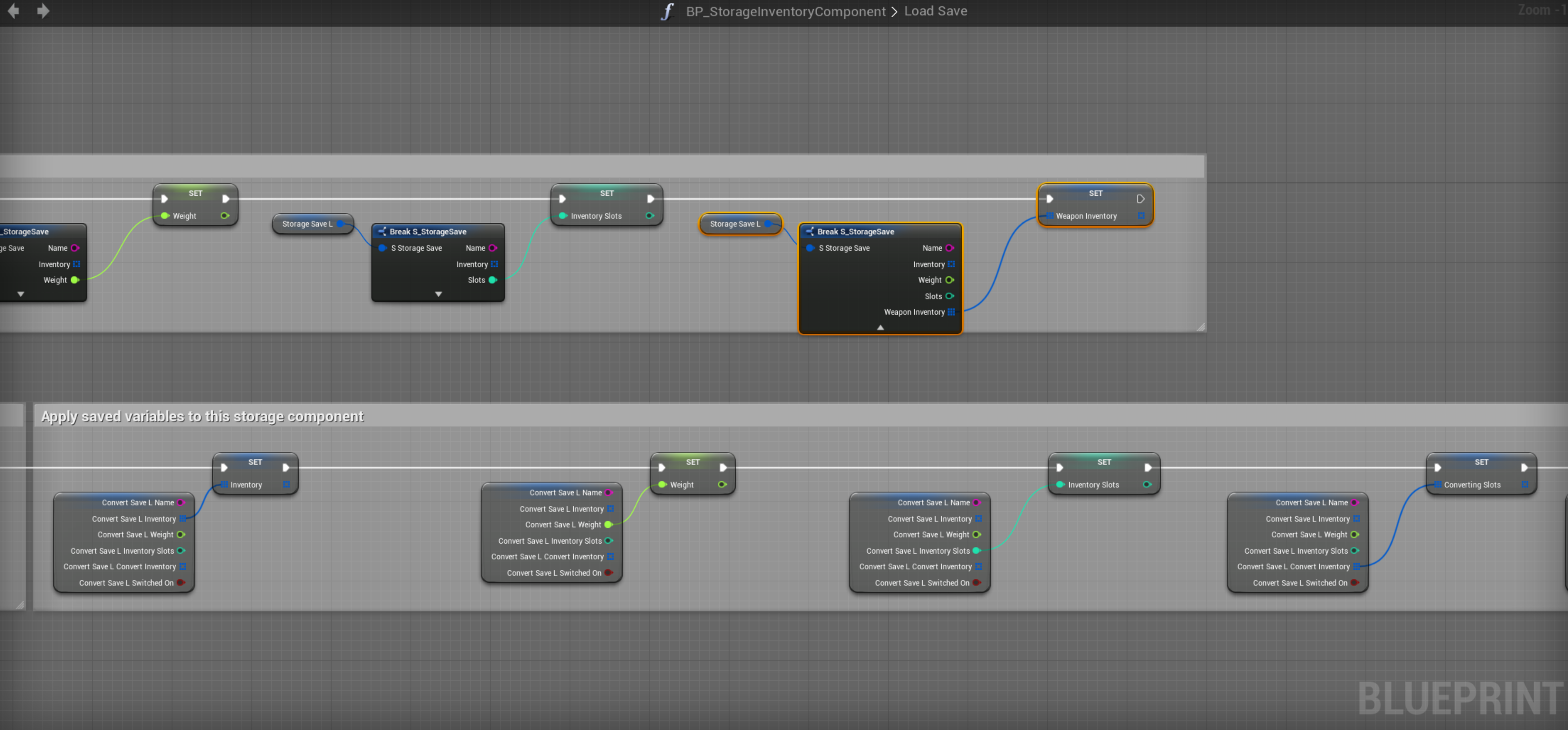This screenshot has height=730, width=1568.
Task: Click exec output pin on Weapon Inventory SET node
Action: pyautogui.click(x=1140, y=199)
